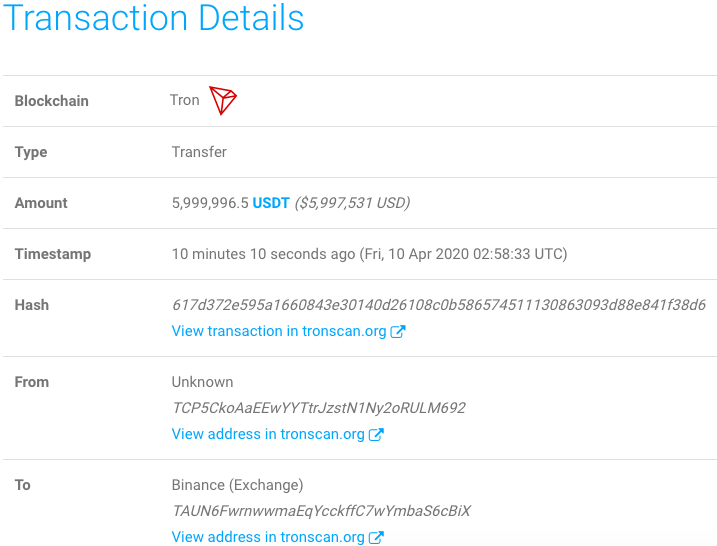Click the USD value in parentheses
The width and height of the screenshot is (717, 546).
[x=352, y=203]
